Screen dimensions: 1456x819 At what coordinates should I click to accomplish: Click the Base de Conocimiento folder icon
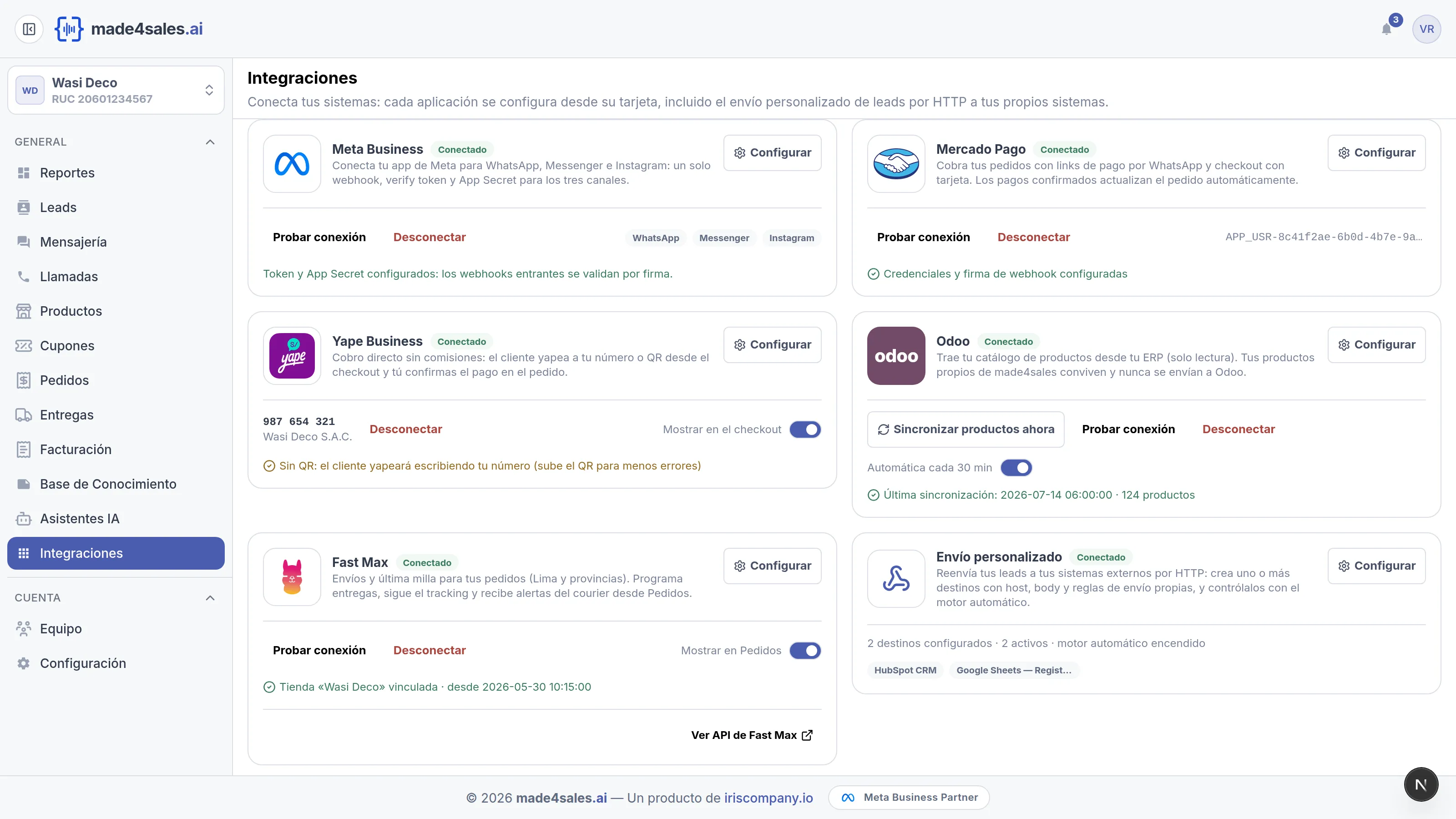tap(23, 484)
